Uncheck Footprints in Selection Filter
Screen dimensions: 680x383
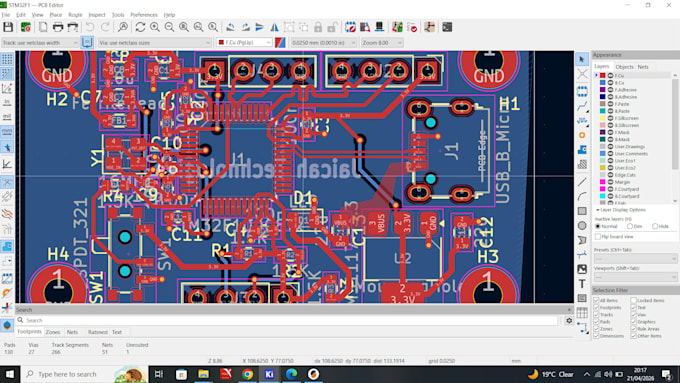click(x=596, y=308)
